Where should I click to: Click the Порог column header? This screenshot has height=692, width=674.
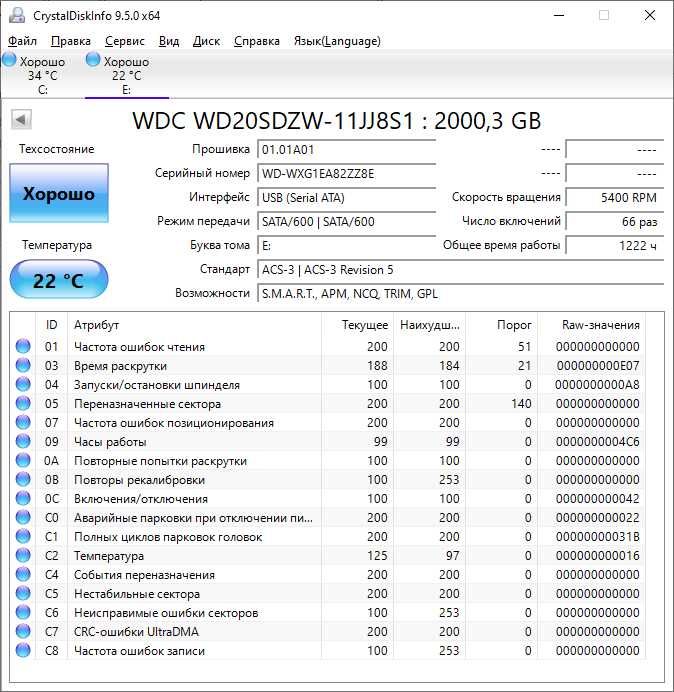click(501, 325)
